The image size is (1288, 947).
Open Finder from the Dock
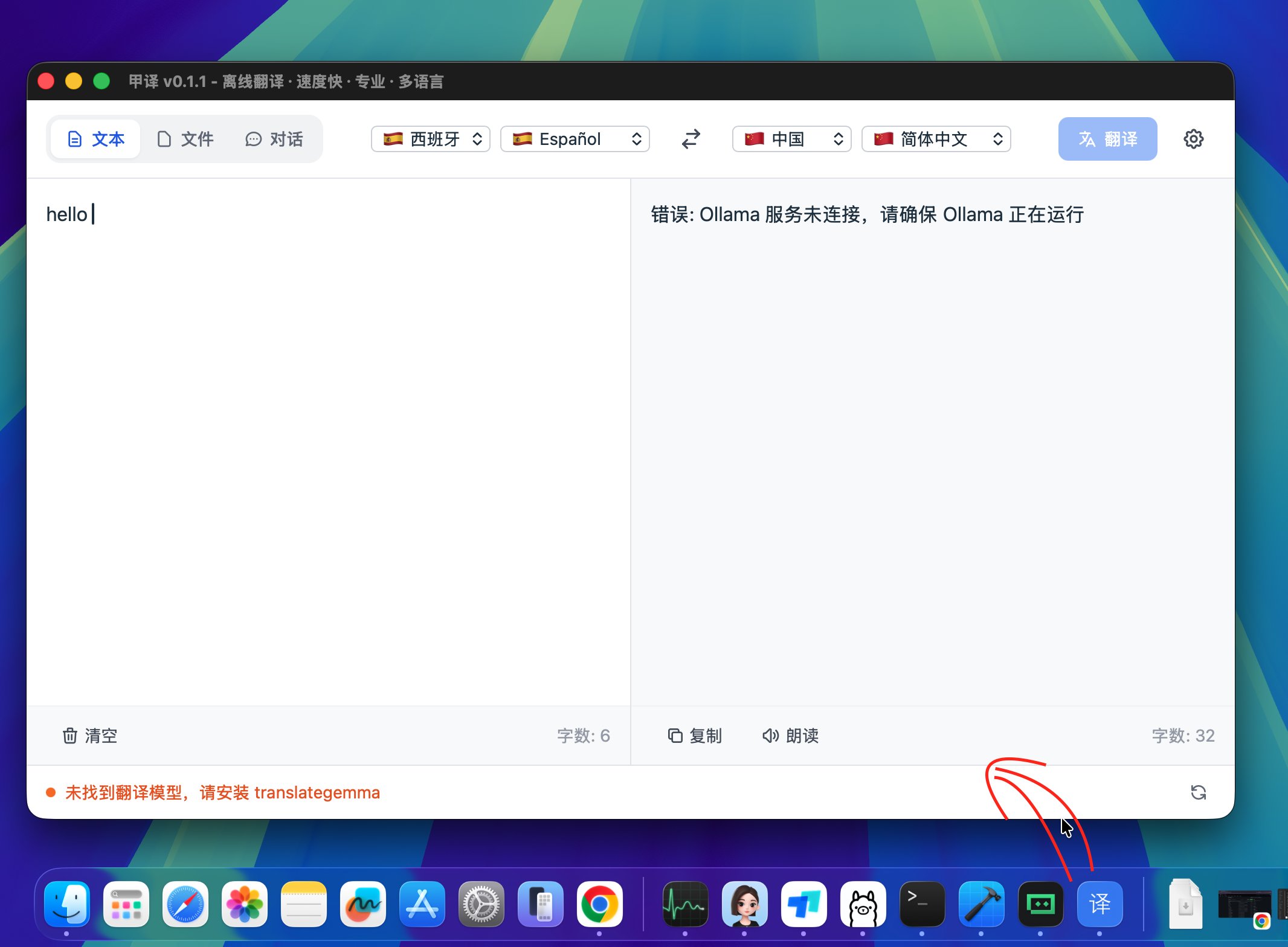tap(66, 904)
